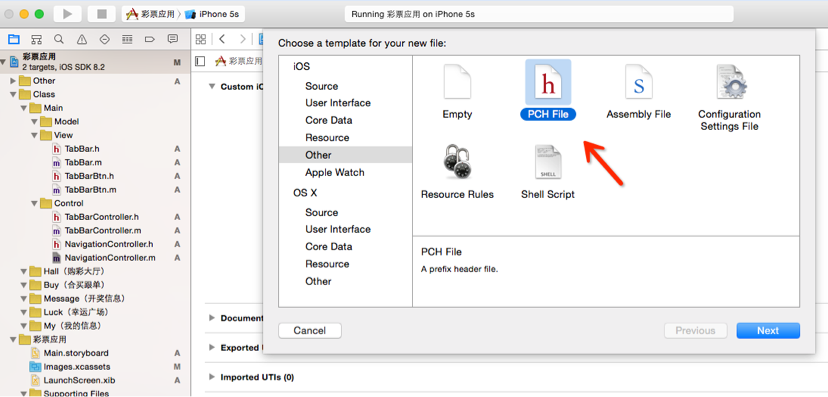Open the Project navigator folder icon

click(x=14, y=39)
